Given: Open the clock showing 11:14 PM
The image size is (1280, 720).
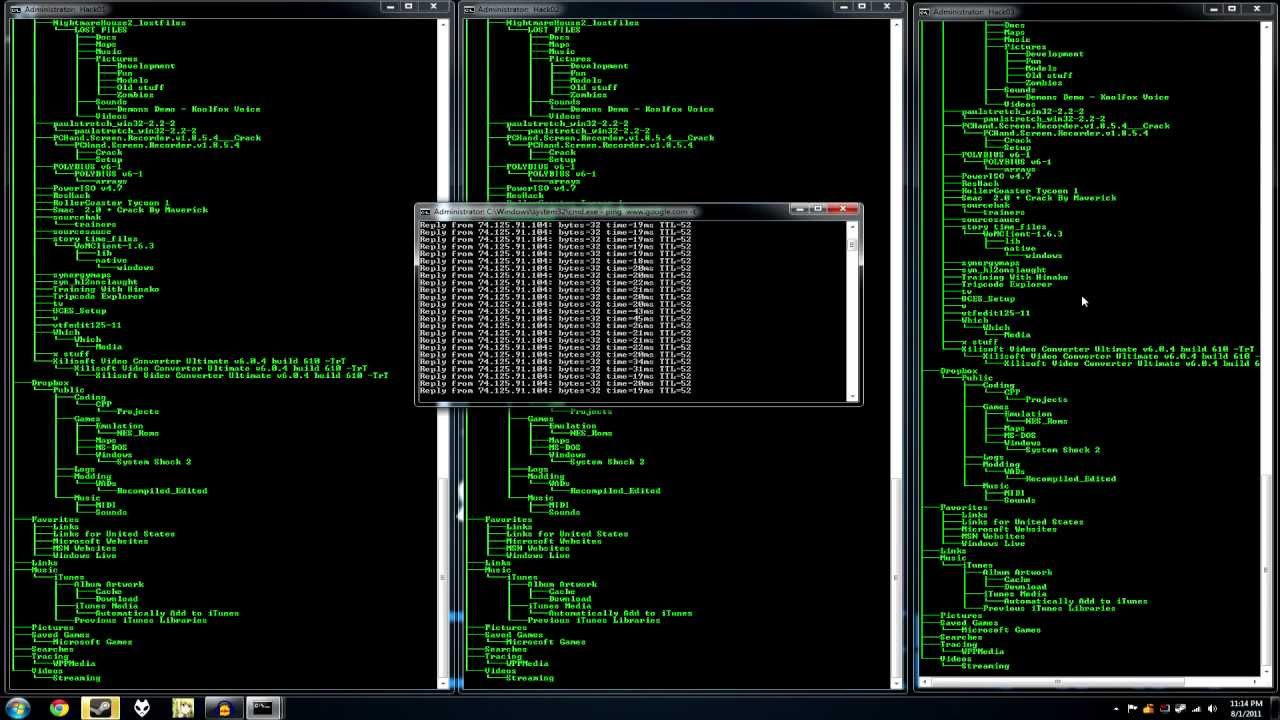Looking at the screenshot, I should [x=1244, y=708].
